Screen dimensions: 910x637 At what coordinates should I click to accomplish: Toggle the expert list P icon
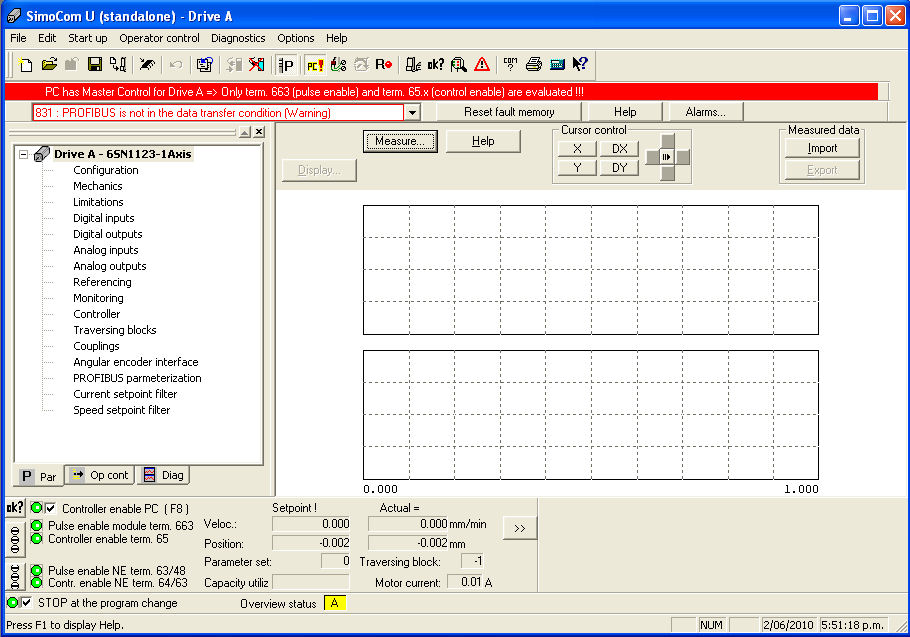coord(286,64)
